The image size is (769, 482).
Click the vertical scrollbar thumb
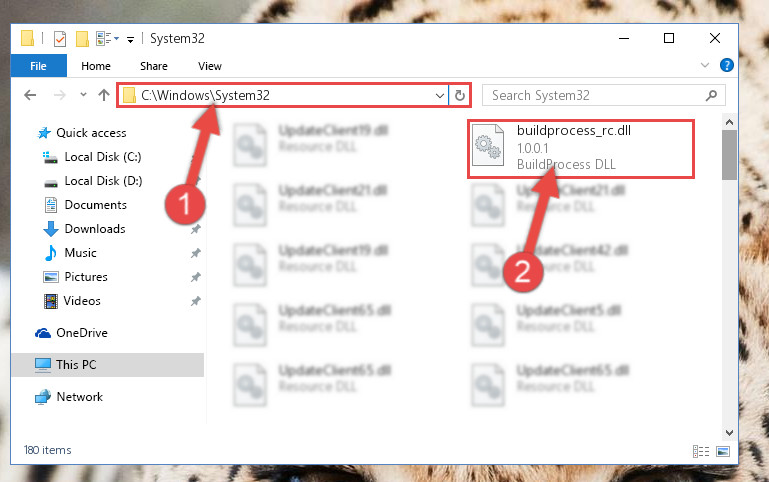[729, 154]
